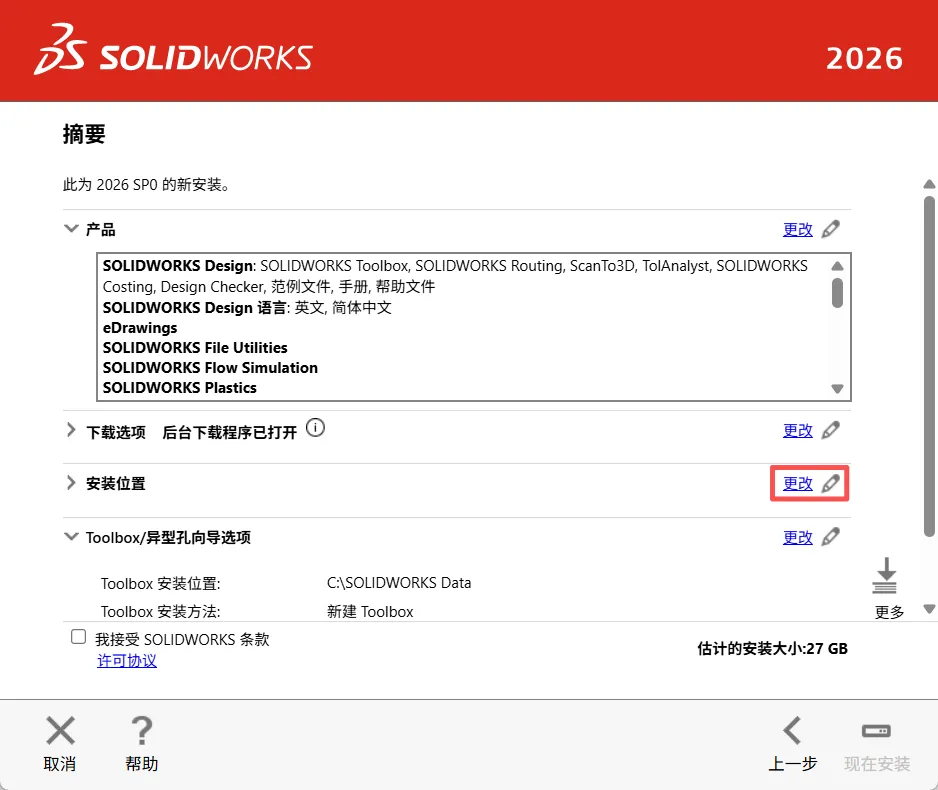Click the 更多 label
The image size is (938, 790).
pyautogui.click(x=889, y=612)
